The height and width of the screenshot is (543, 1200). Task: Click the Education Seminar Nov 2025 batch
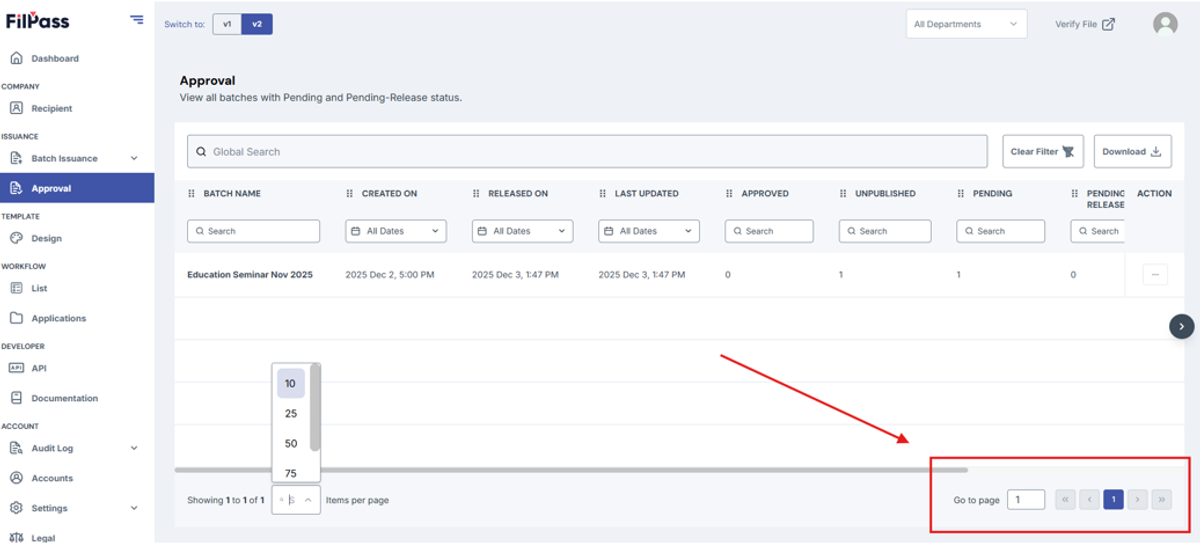tap(250, 274)
